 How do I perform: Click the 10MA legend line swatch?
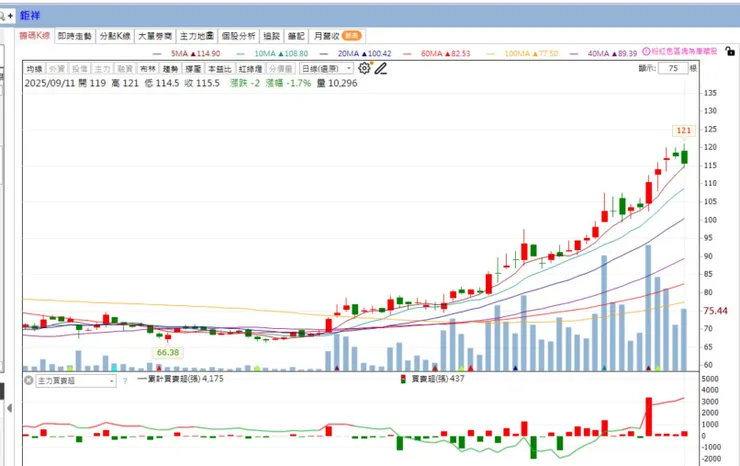tap(241, 54)
